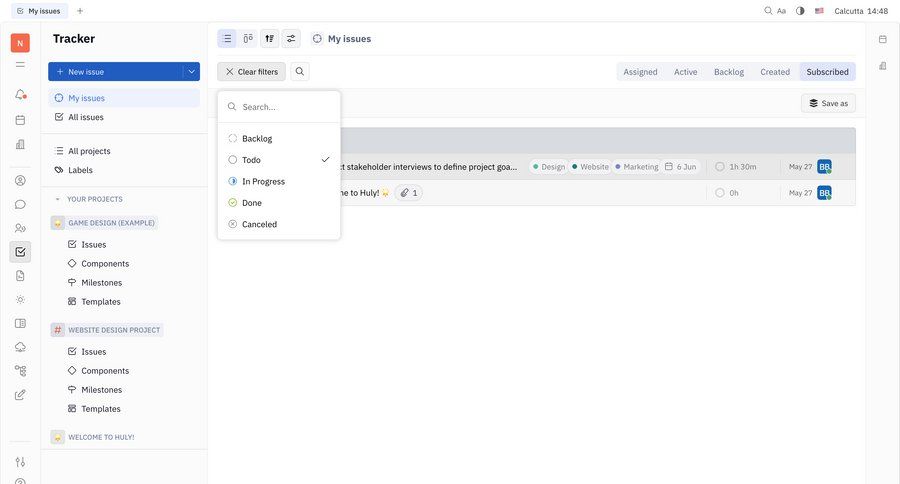Viewport: 900px width, 484px height.
Task: Select Done in the status filter
Action: click(x=279, y=203)
